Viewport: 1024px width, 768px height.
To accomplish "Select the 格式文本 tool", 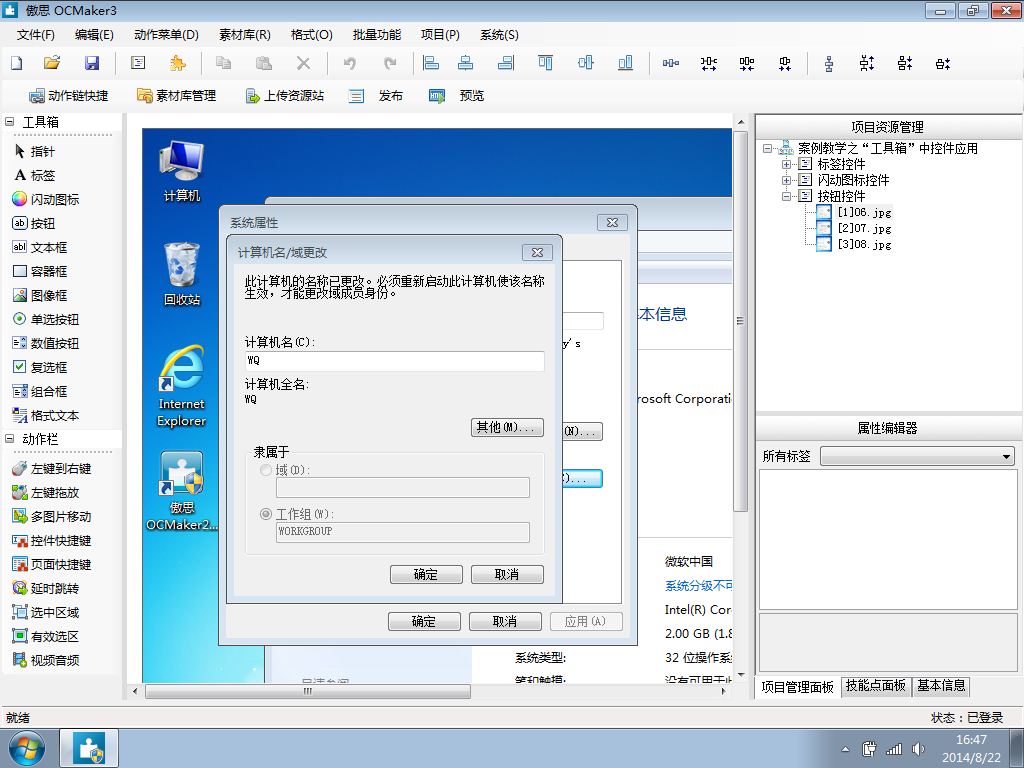I will 46,415.
